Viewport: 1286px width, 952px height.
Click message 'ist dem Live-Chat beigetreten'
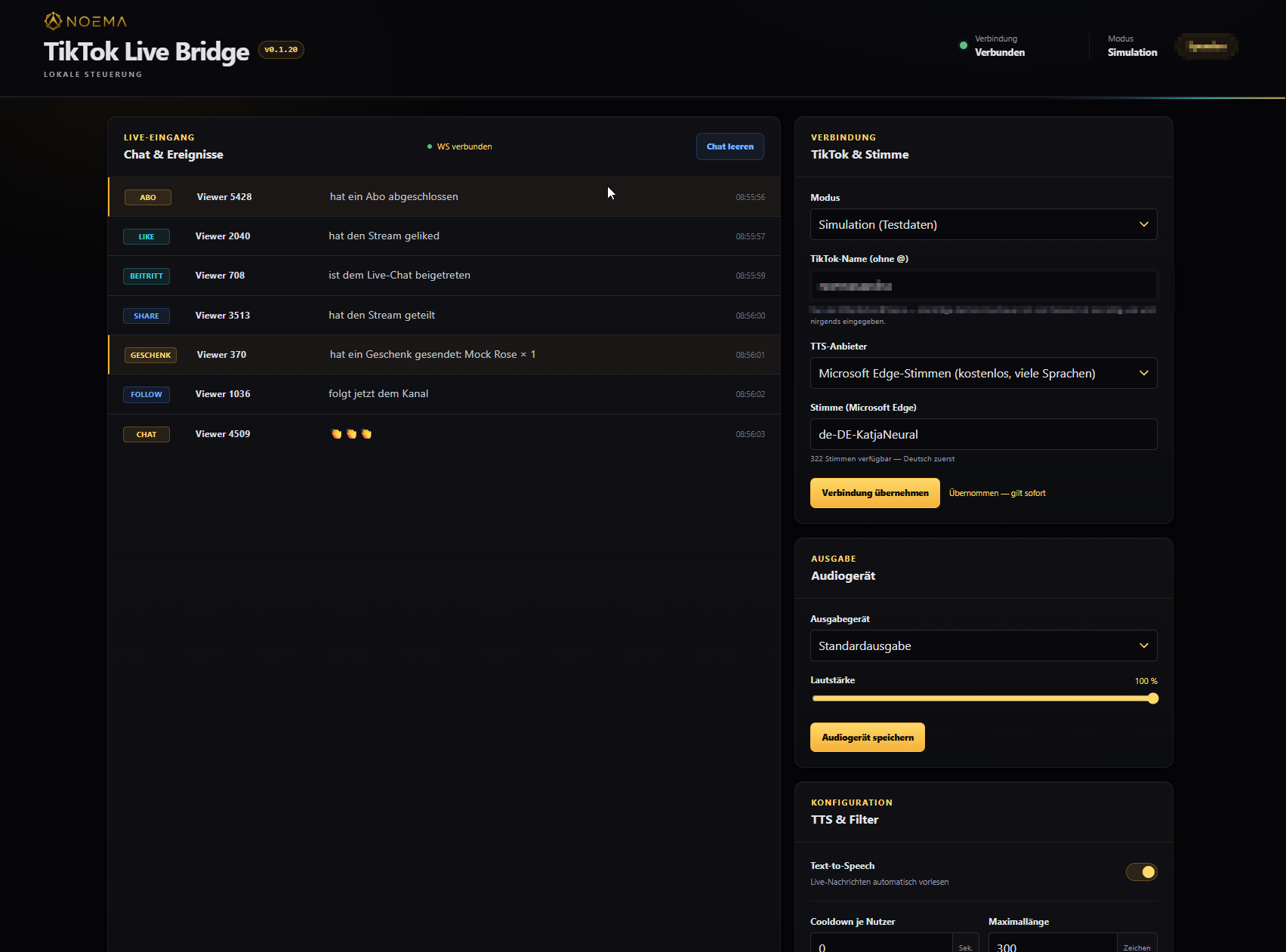[x=399, y=276]
